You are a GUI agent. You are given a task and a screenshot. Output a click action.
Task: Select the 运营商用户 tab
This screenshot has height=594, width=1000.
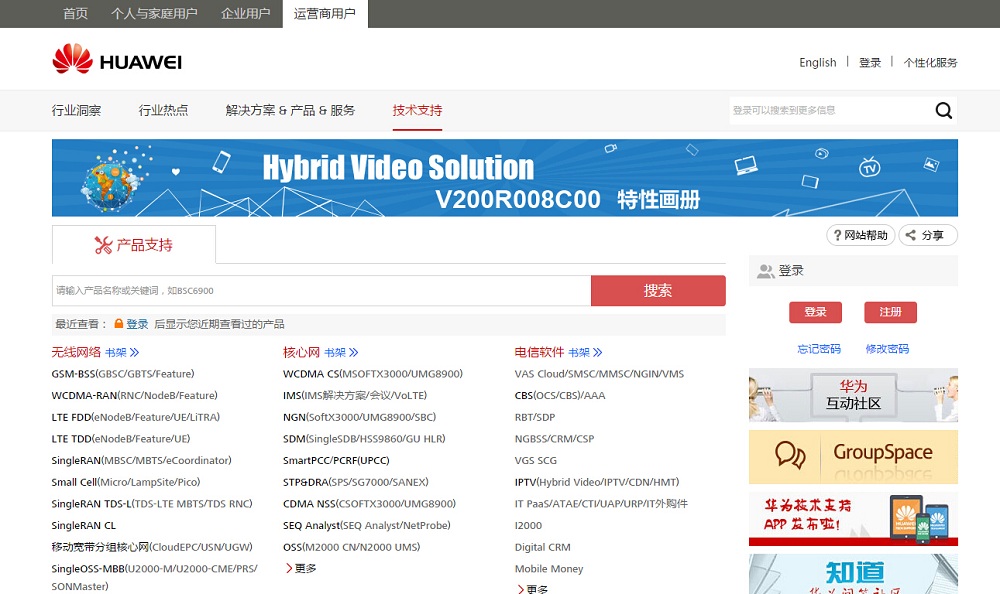pos(325,13)
